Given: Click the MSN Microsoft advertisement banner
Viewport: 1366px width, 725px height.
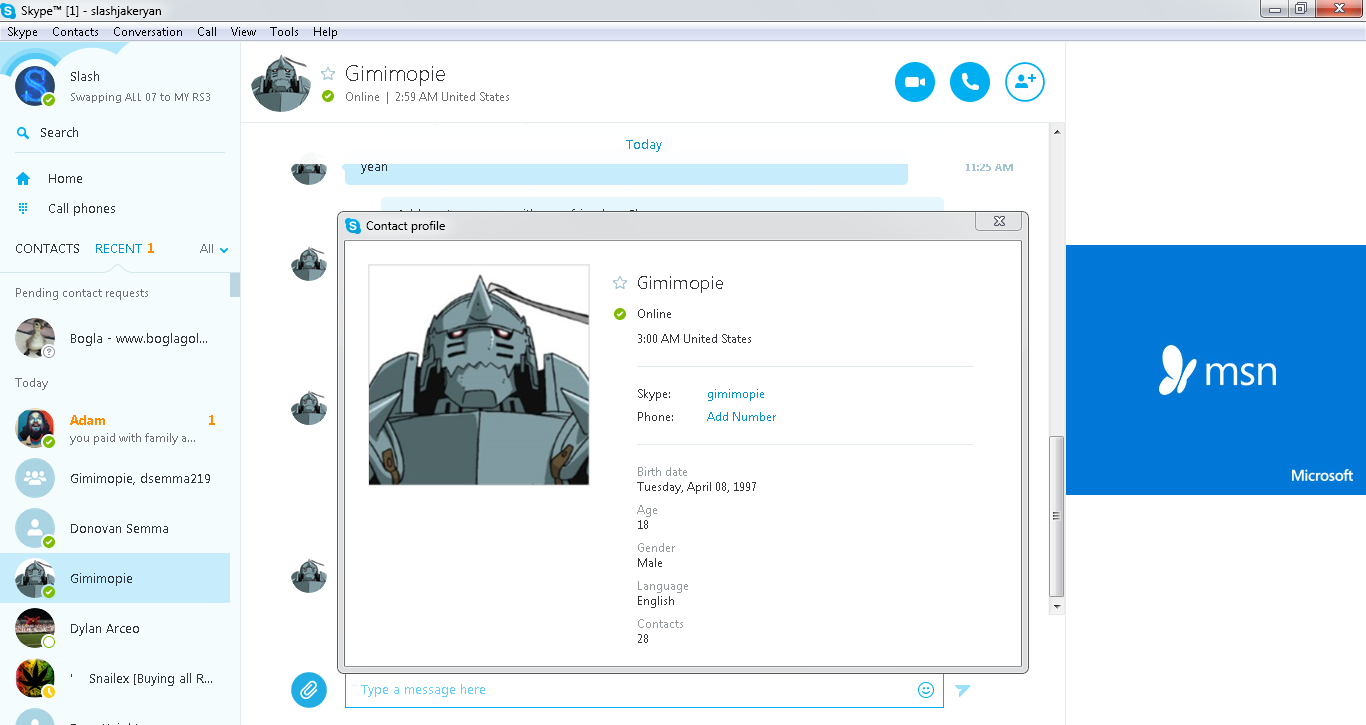Looking at the screenshot, I should click(x=1216, y=370).
